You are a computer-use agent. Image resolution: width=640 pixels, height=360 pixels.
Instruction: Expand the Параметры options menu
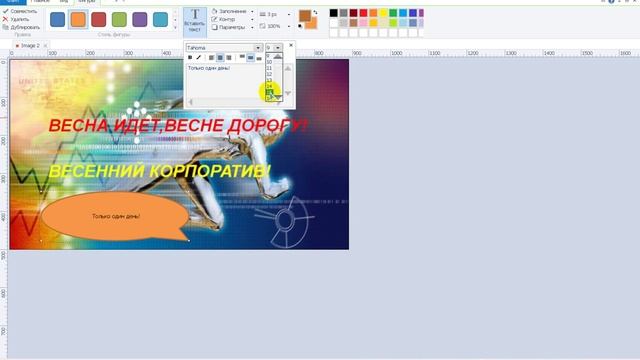tap(252, 27)
